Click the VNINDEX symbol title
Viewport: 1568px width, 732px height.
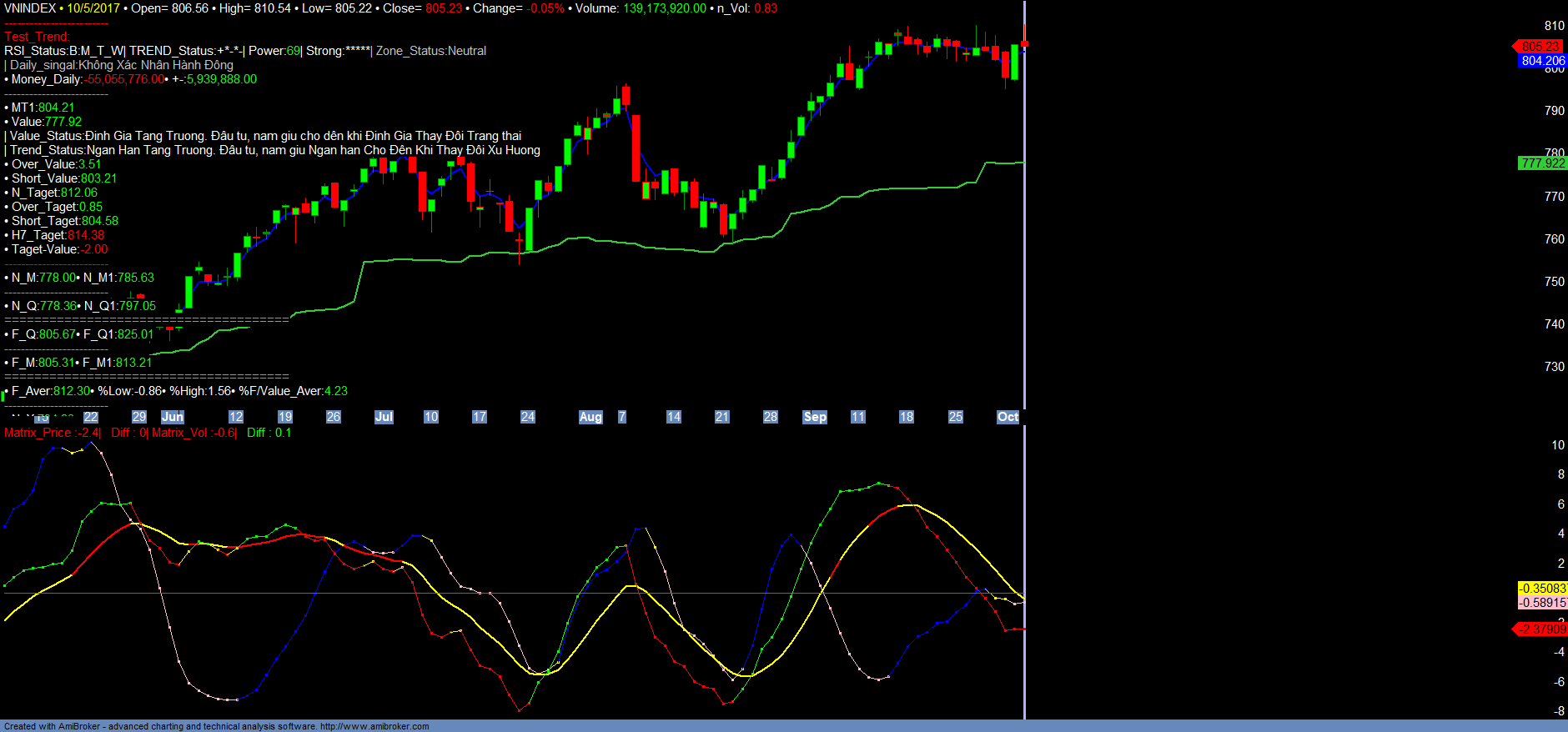pyautogui.click(x=30, y=8)
